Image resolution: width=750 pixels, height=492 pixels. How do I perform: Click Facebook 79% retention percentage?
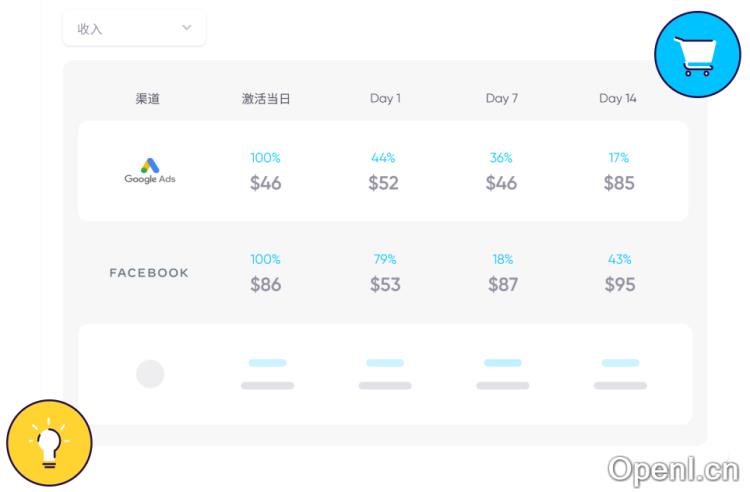coord(384,260)
